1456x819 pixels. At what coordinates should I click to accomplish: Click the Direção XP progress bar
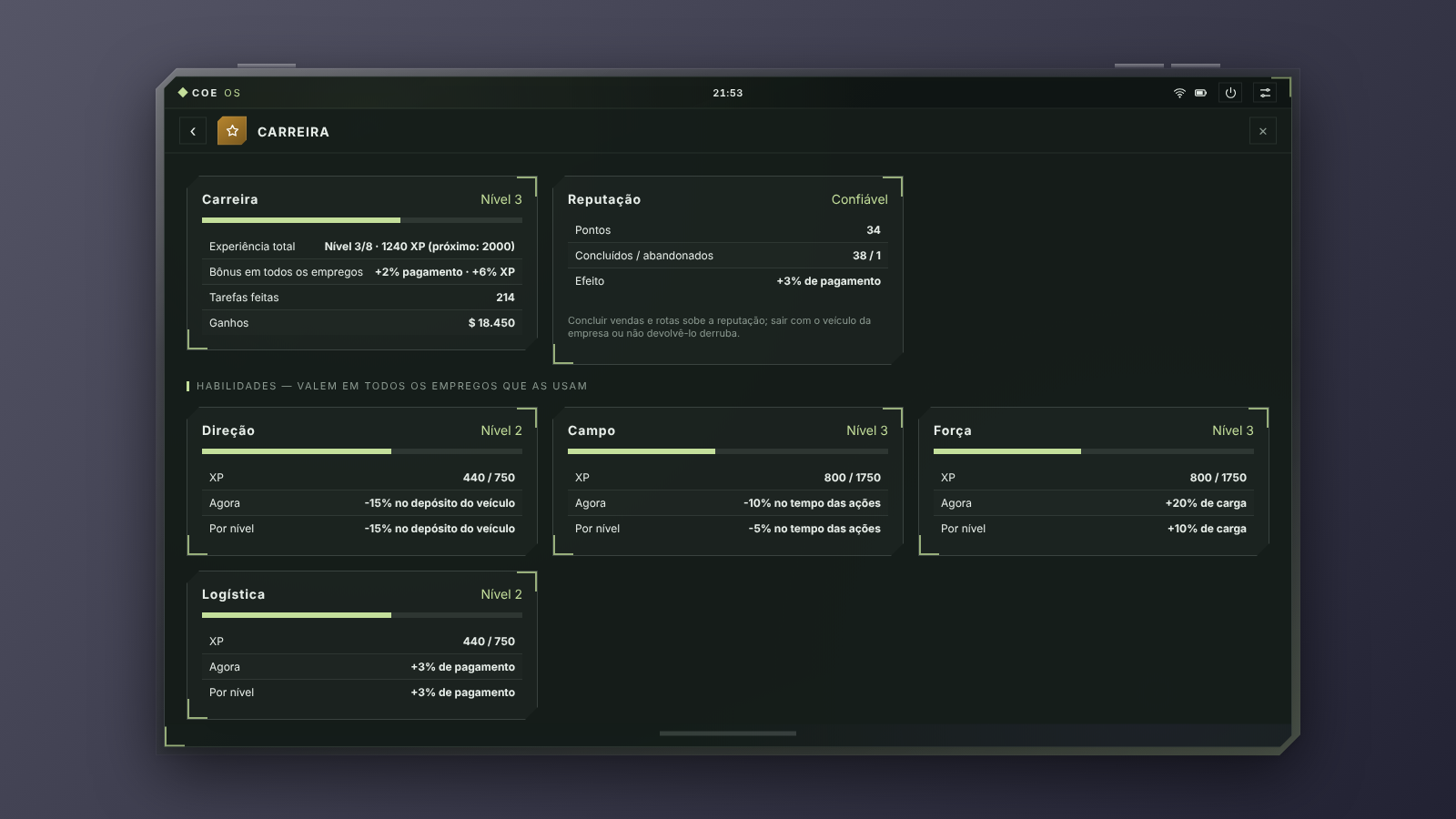pos(362,451)
